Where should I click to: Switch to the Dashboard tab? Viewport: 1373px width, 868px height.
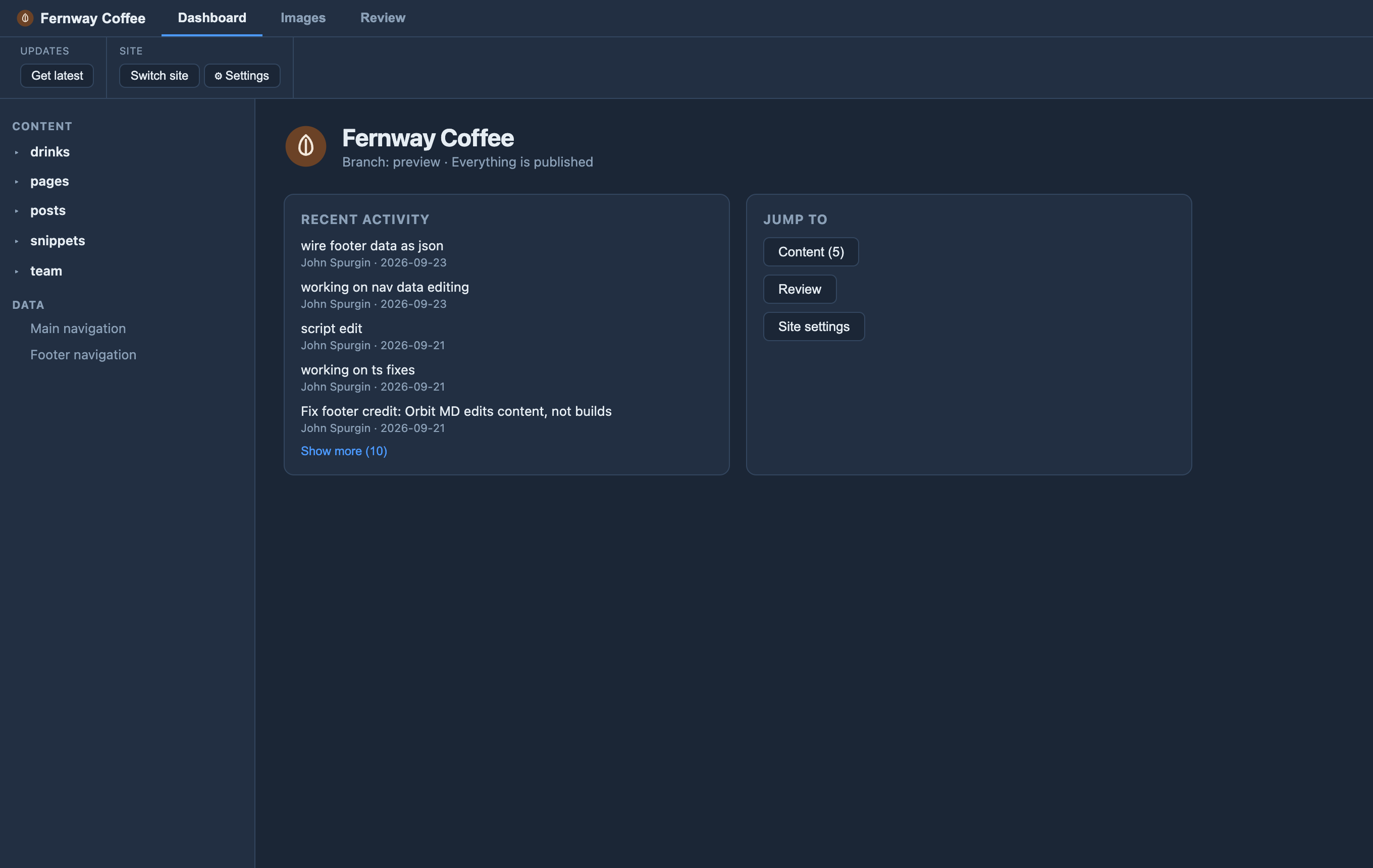212,18
